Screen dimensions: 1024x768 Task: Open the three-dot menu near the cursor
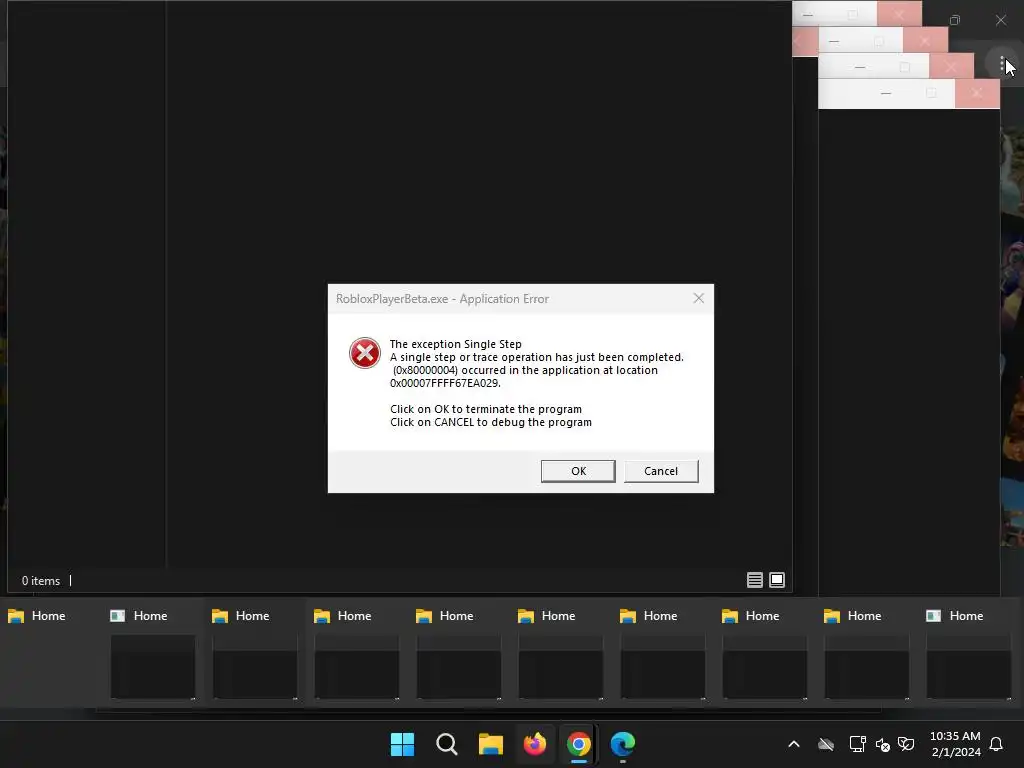(1002, 64)
